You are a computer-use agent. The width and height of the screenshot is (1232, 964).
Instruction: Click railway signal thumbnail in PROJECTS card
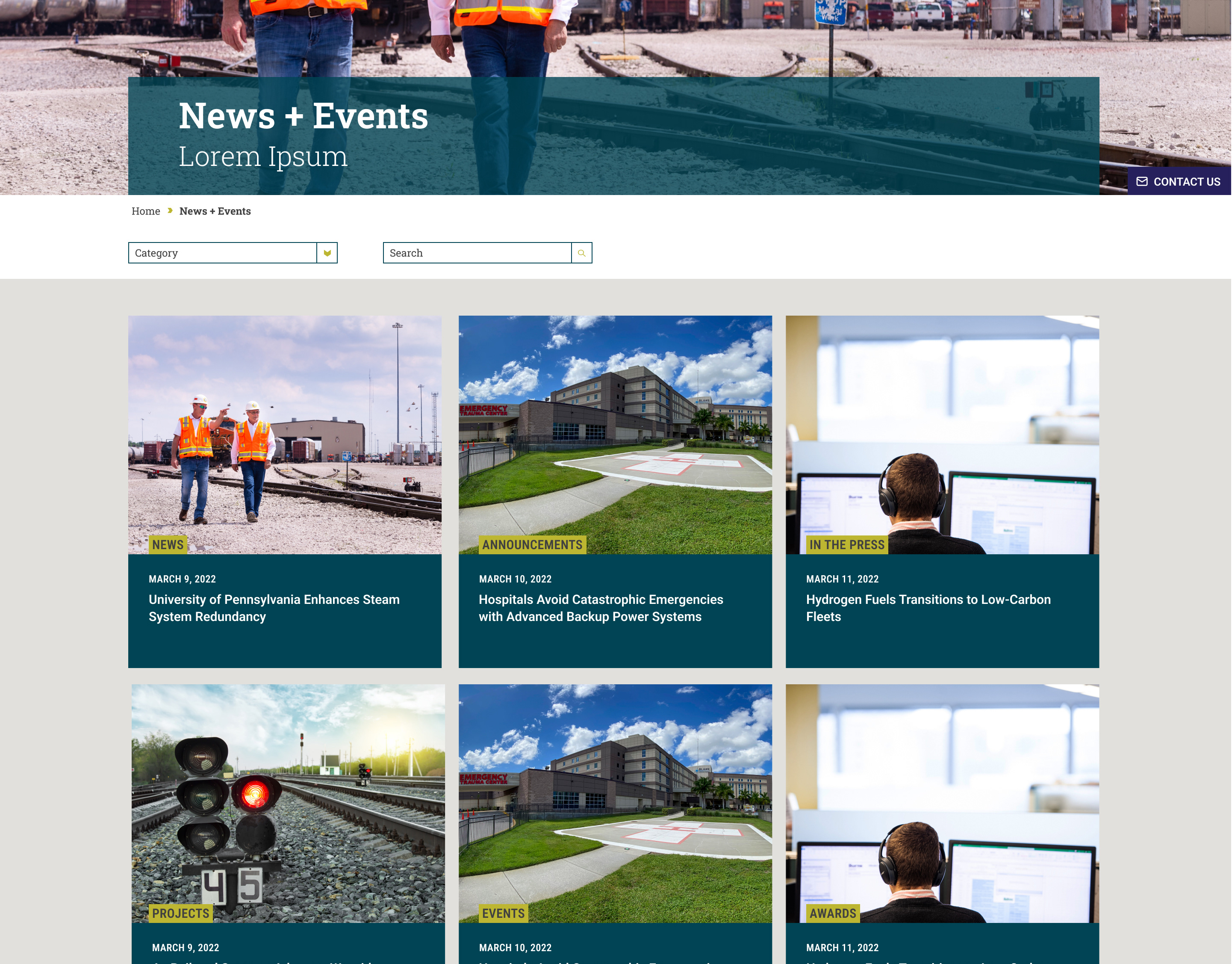(x=288, y=803)
